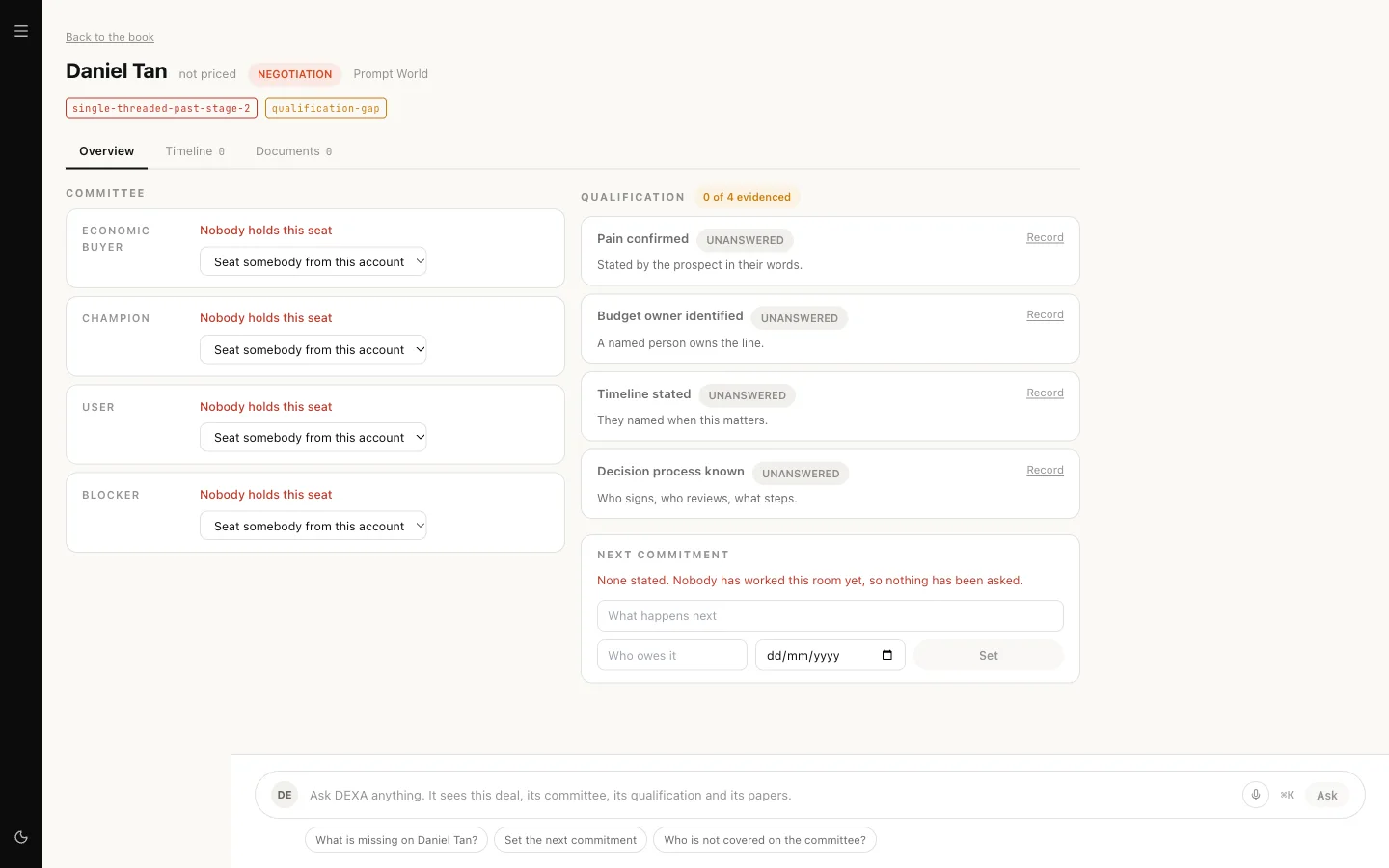Toggle dark mode moon icon
This screenshot has width=1389, height=868.
pos(21,837)
